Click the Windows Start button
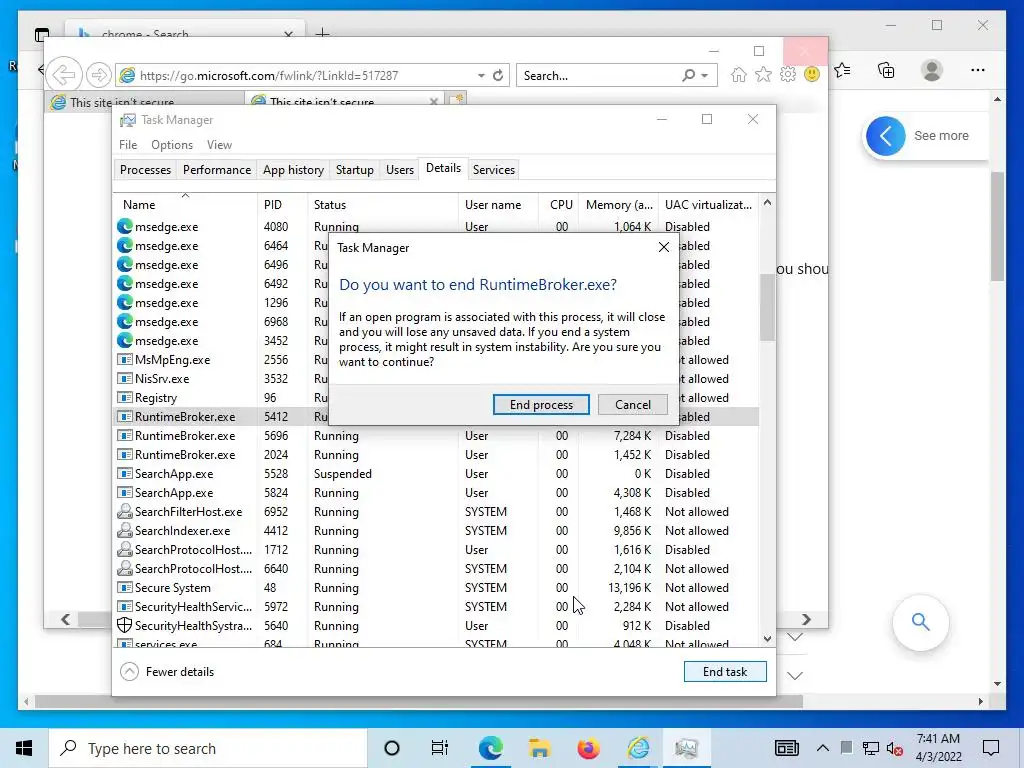Viewport: 1024px width, 768px height. (x=24, y=748)
